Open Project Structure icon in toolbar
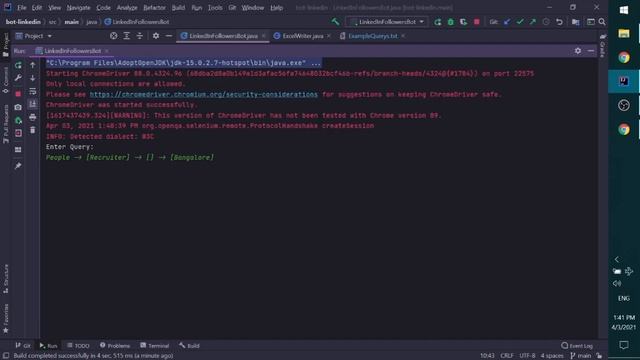Viewport: 640px width, 360px height. point(576,22)
